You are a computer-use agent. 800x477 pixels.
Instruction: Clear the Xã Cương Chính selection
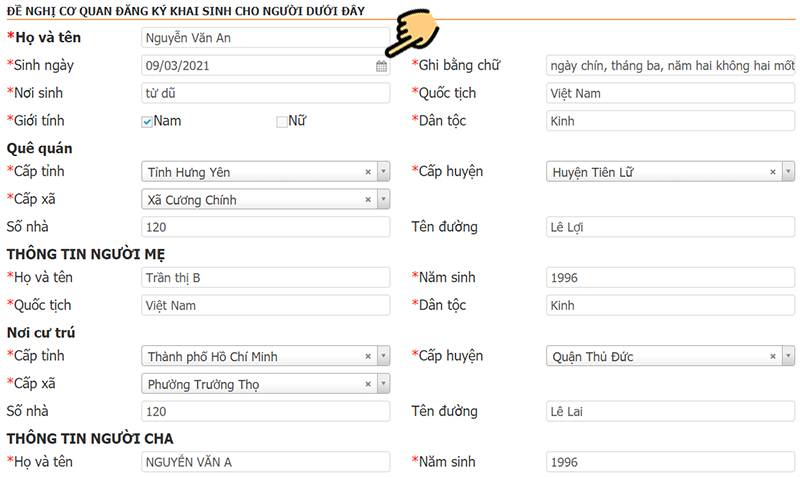coord(369,200)
